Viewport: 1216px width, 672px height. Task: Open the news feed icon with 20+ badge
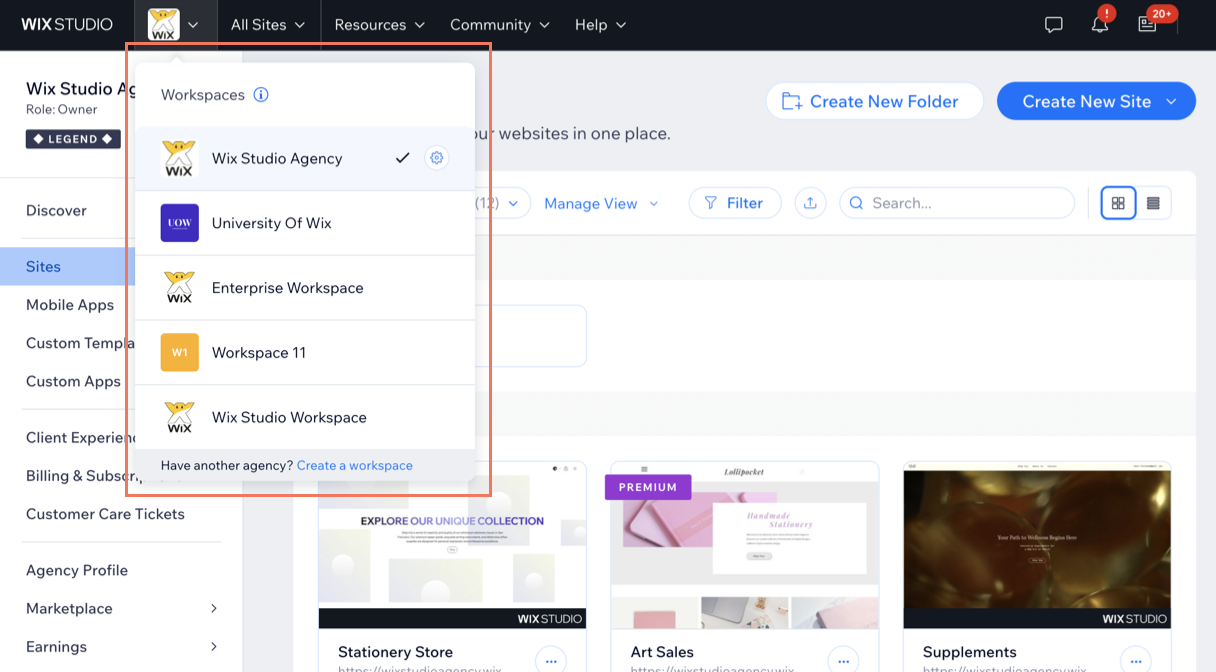pos(1147,25)
